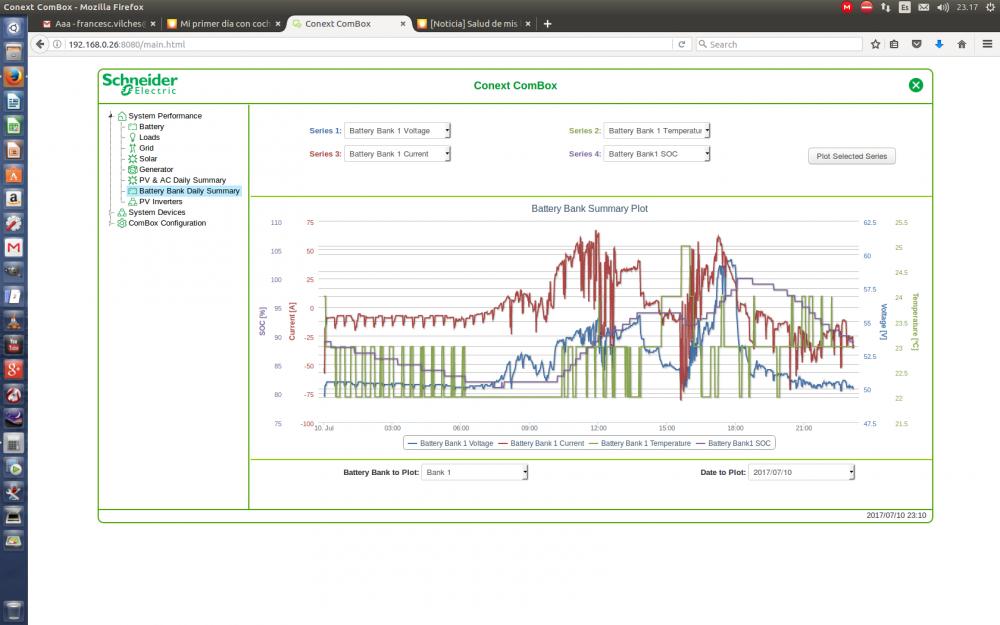Viewport: 1000px width, 625px height.
Task: Open LibreOffice Impress from the dock
Action: click(x=13, y=150)
